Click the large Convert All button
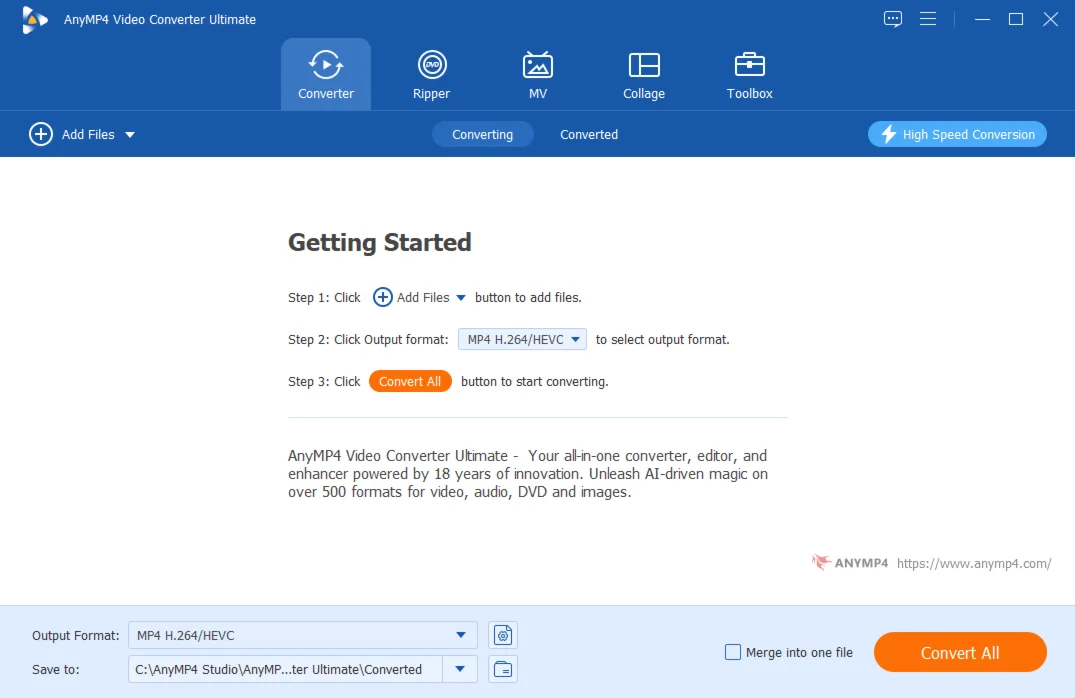 959,653
